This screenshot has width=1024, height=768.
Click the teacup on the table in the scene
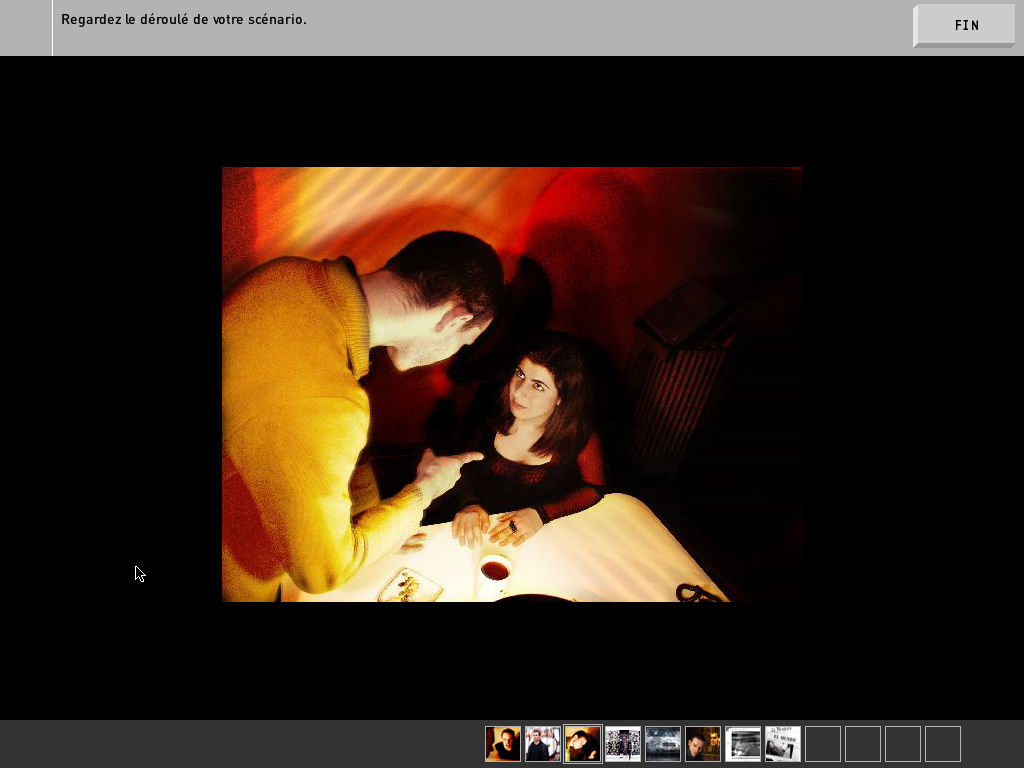[x=494, y=570]
